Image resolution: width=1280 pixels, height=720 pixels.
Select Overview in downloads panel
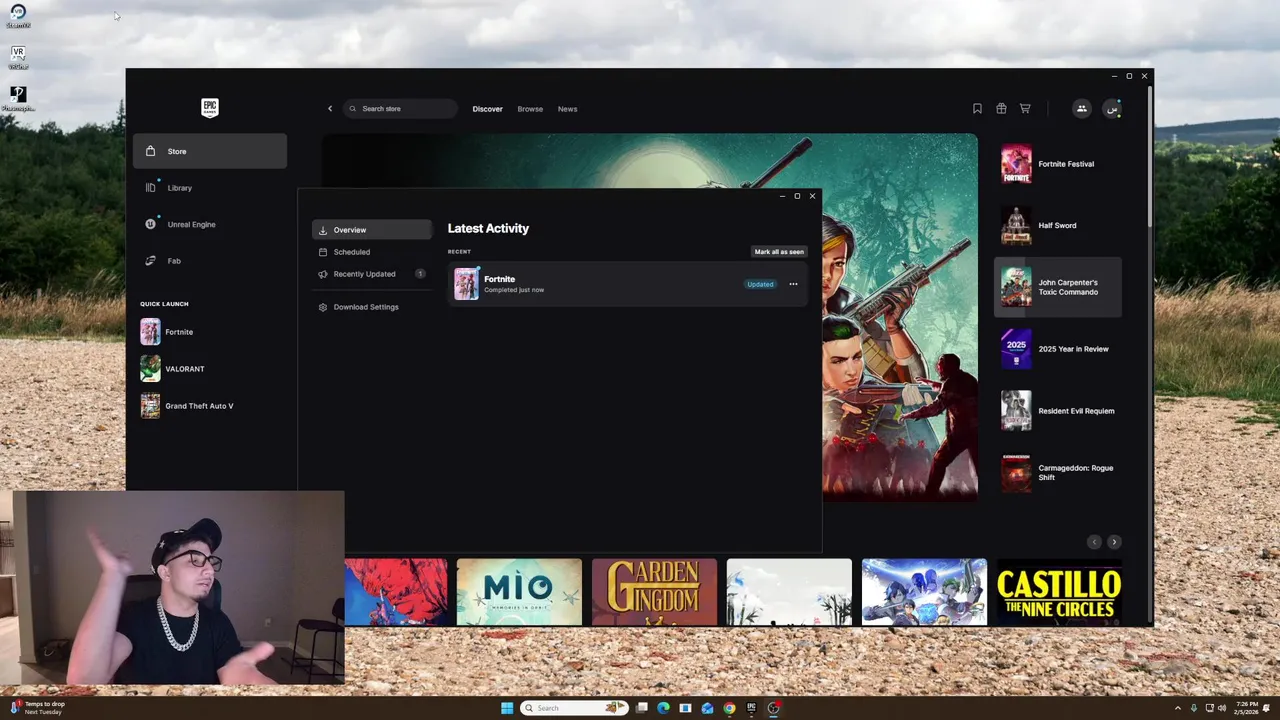(372, 230)
